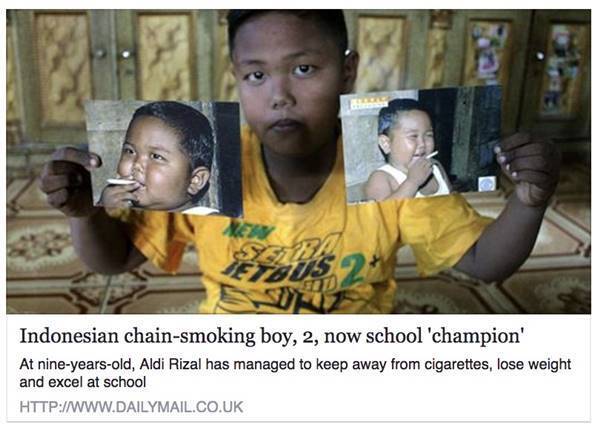Click the left held photo of toddler smoking
This screenshot has width=600, height=424.
(163, 158)
